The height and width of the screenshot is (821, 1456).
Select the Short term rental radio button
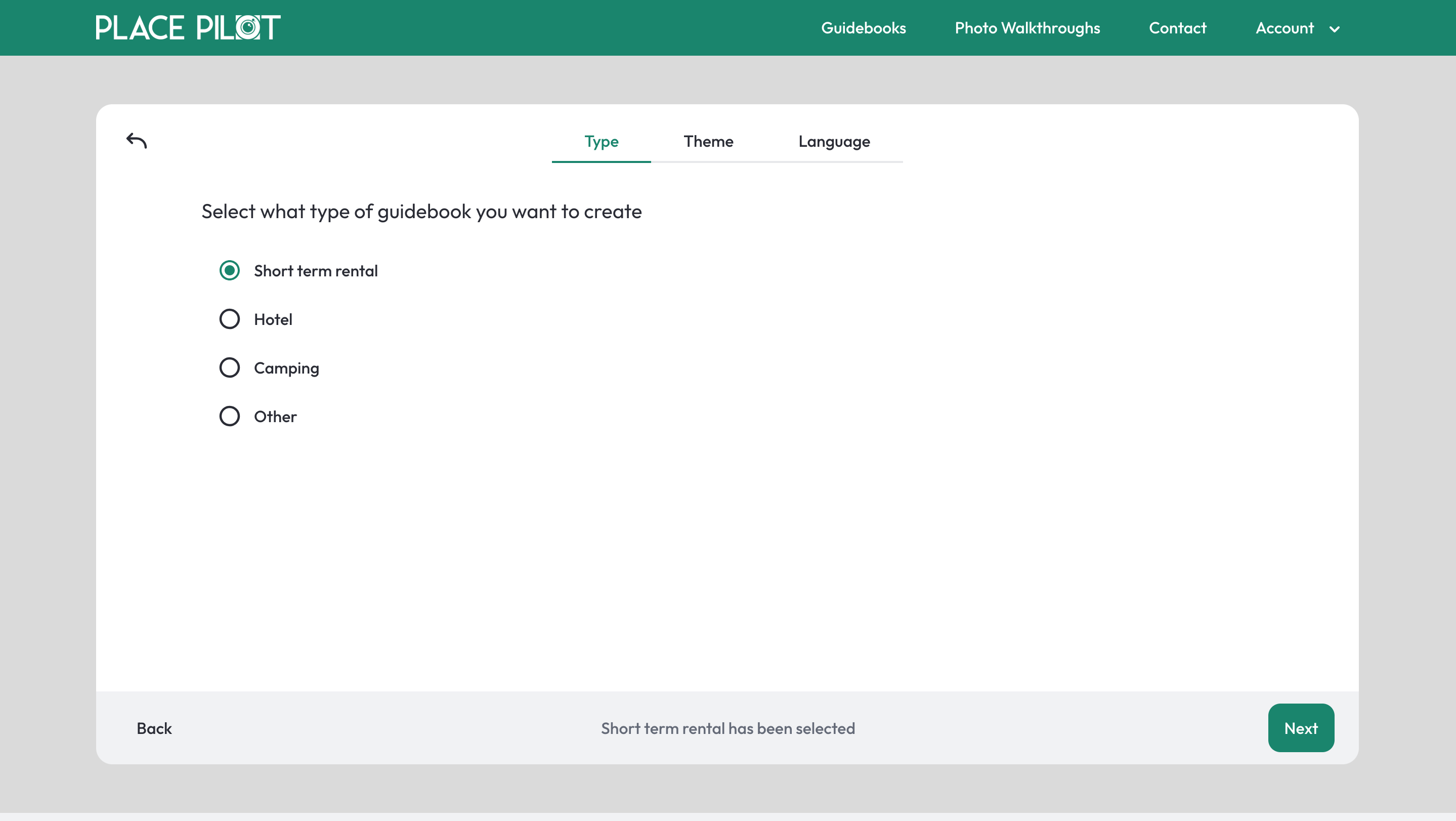(230, 270)
